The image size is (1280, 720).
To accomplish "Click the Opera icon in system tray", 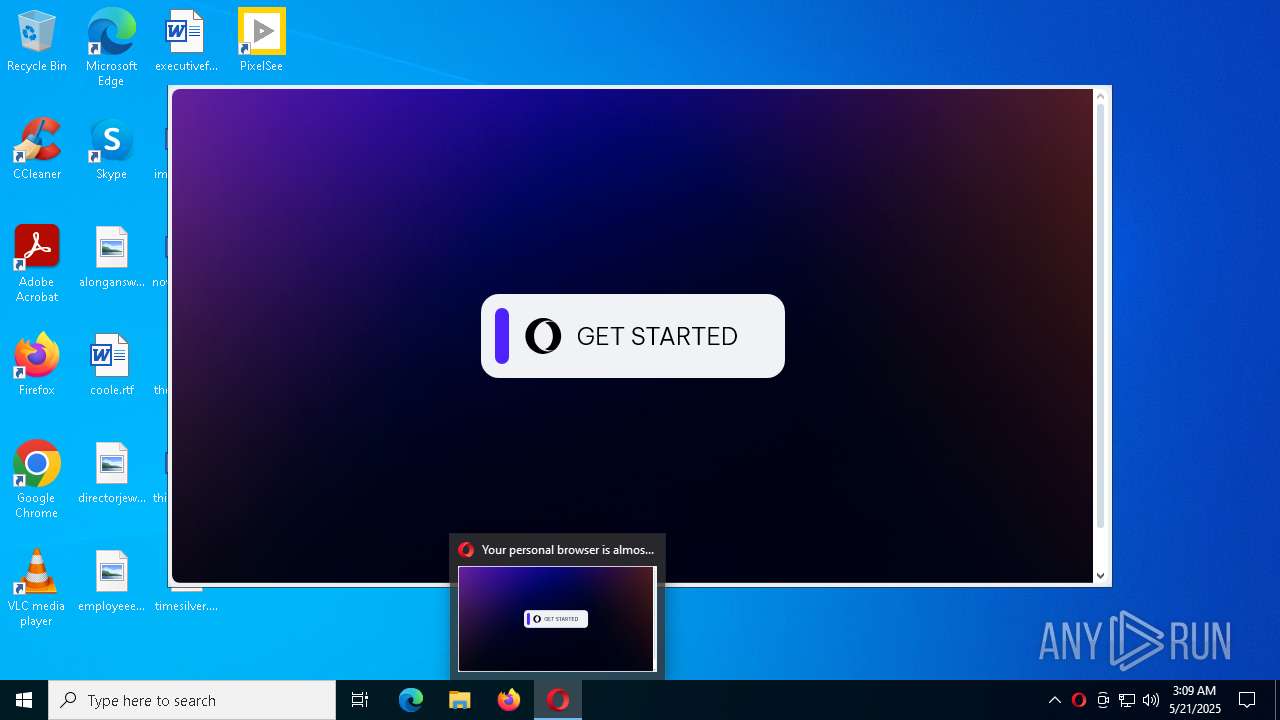I will pyautogui.click(x=1079, y=700).
